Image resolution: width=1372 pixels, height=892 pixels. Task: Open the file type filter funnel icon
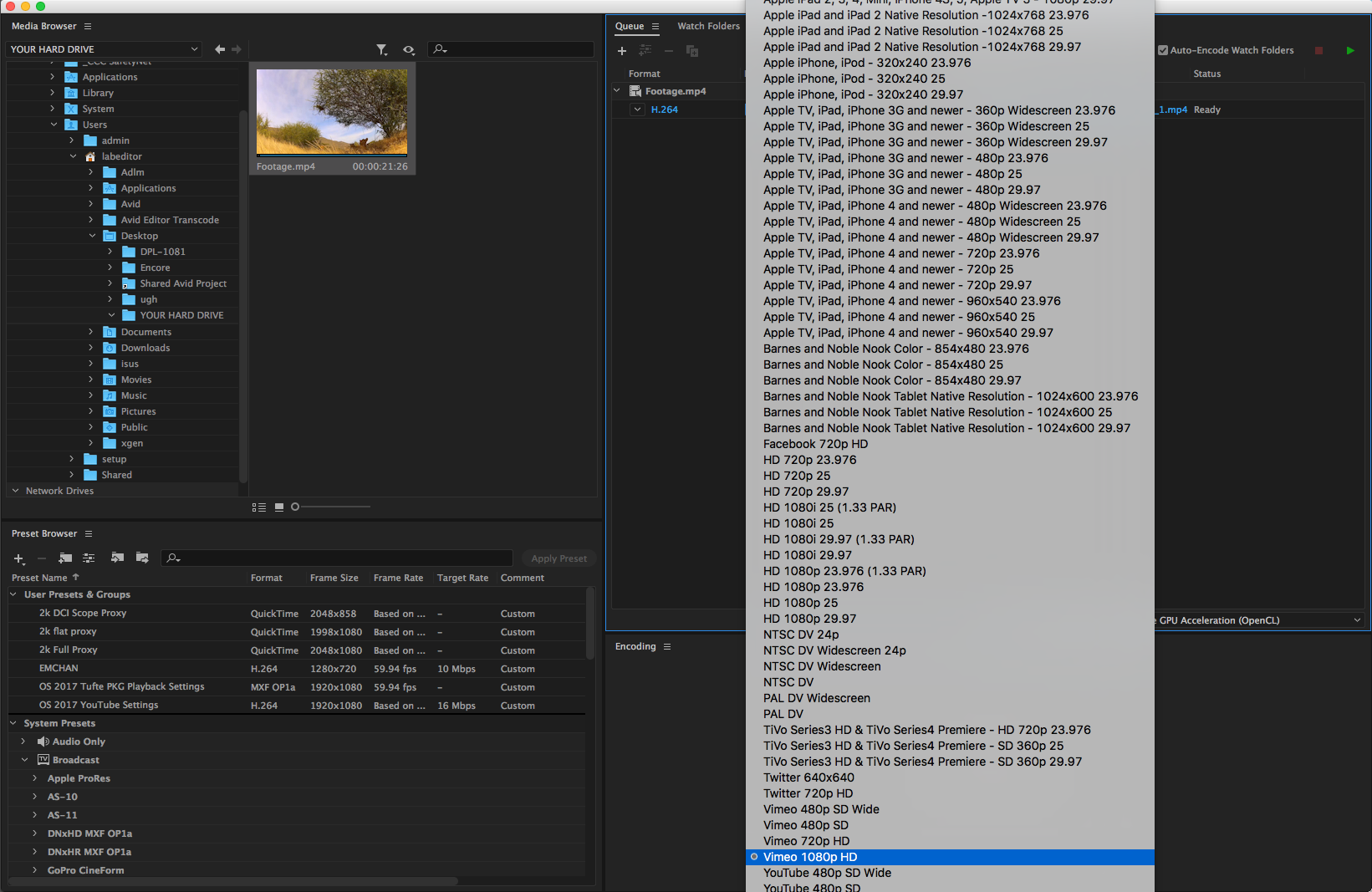381,50
